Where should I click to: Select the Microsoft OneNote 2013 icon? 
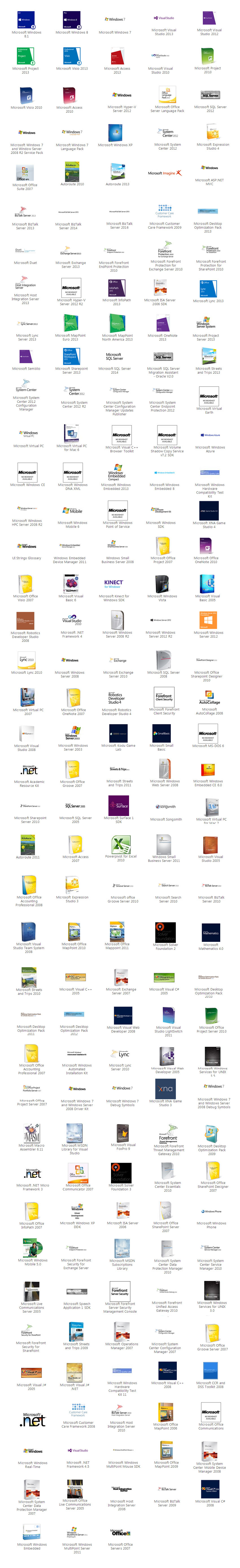point(162,323)
